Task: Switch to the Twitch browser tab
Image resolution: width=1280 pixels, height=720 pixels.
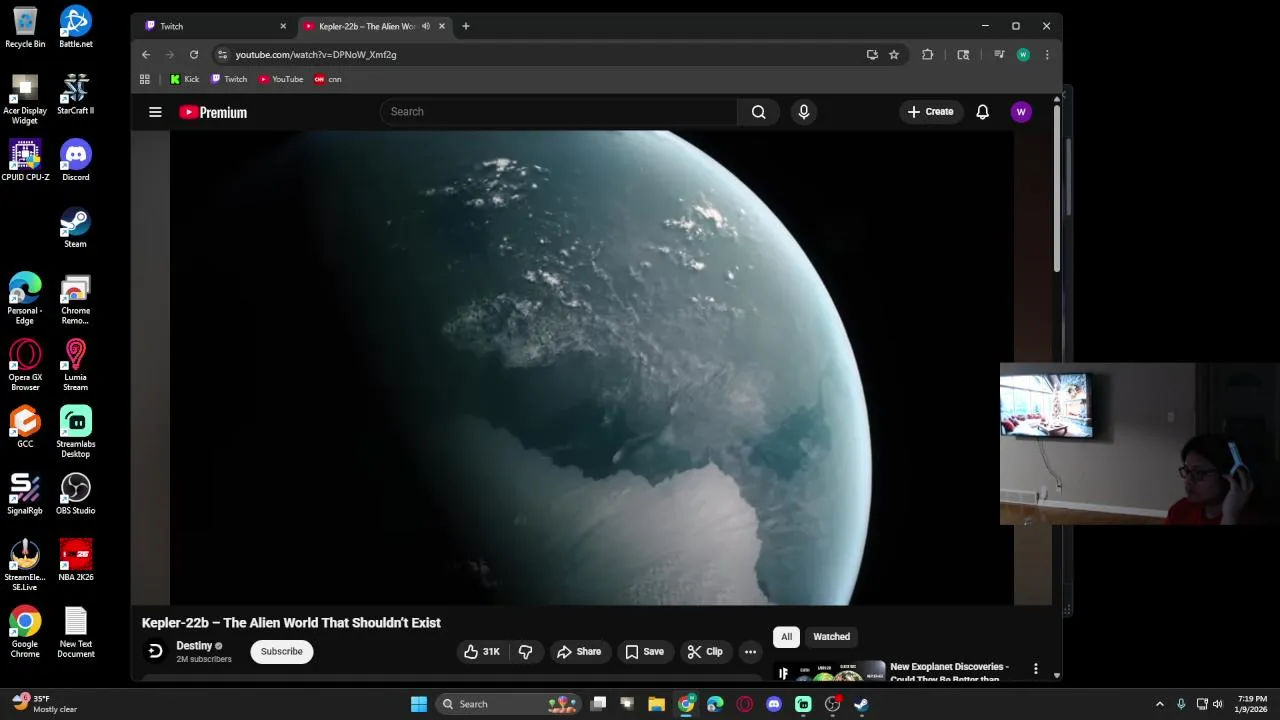Action: pyautogui.click(x=214, y=26)
